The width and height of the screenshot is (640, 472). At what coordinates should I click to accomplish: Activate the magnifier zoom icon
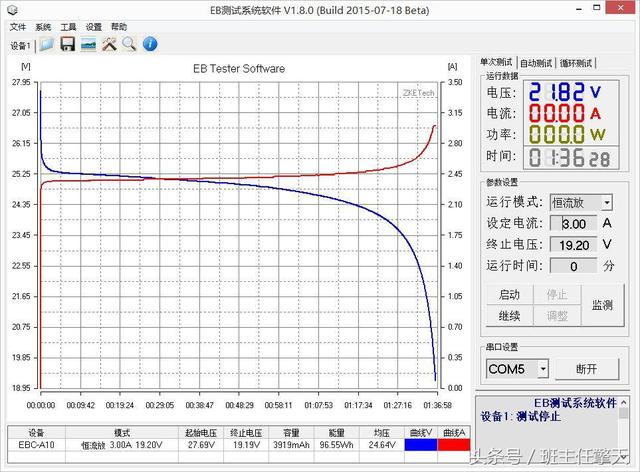(x=129, y=44)
